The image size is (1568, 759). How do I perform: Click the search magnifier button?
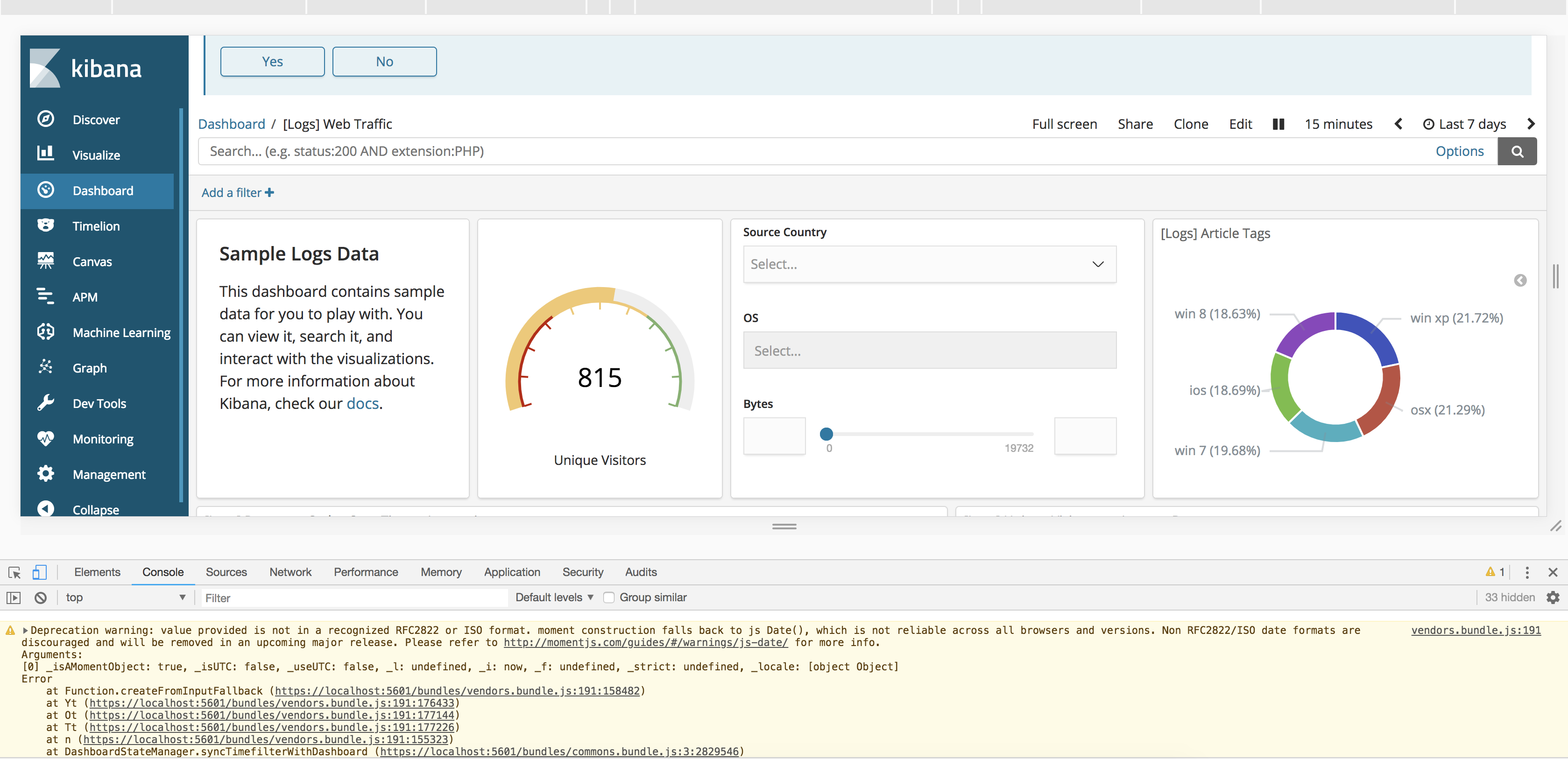[x=1518, y=151]
